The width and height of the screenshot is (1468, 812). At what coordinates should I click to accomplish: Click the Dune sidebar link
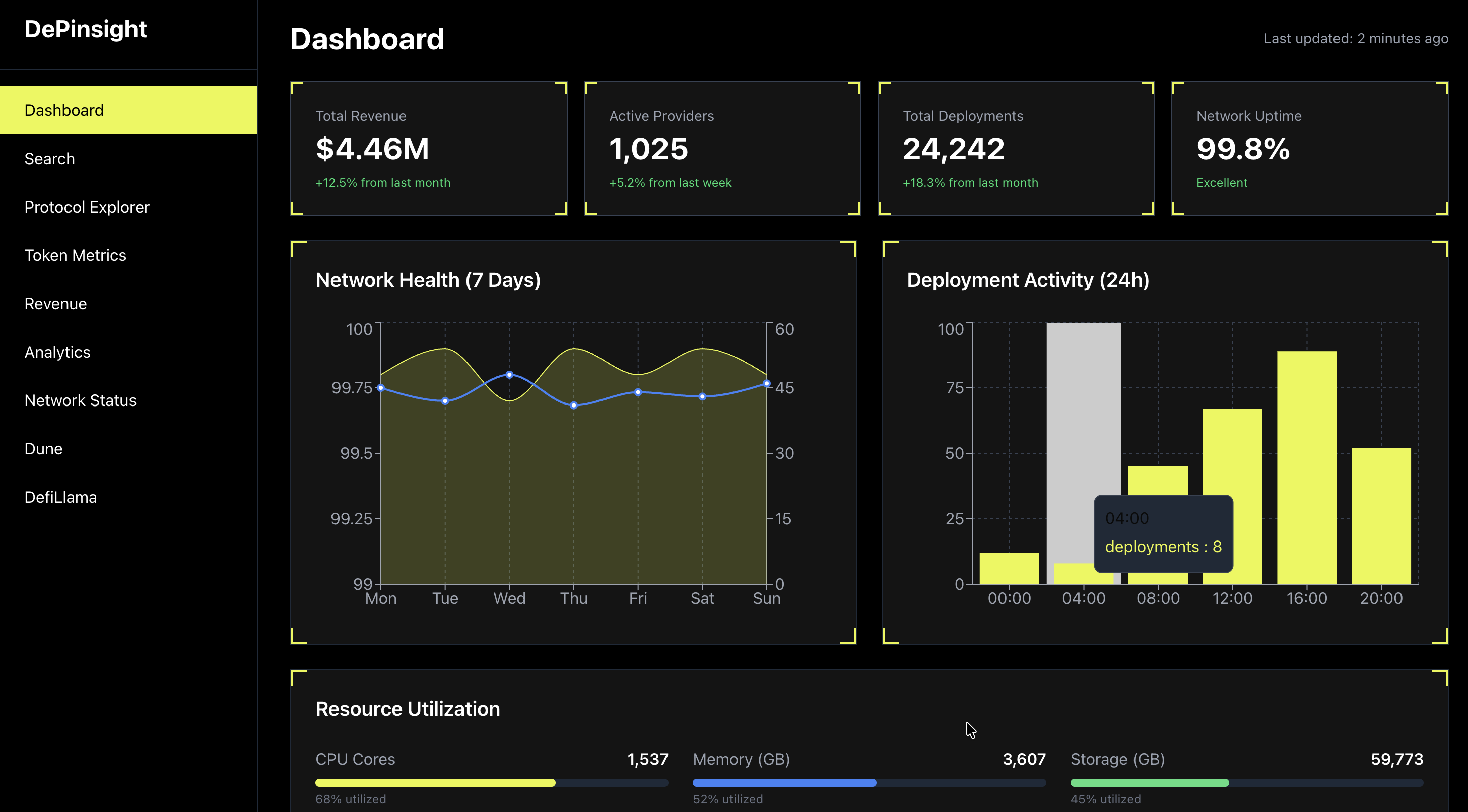[x=43, y=449]
